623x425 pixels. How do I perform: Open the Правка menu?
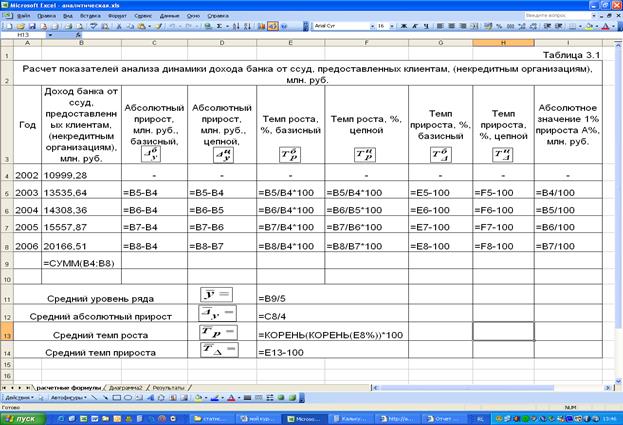pyautogui.click(x=46, y=16)
